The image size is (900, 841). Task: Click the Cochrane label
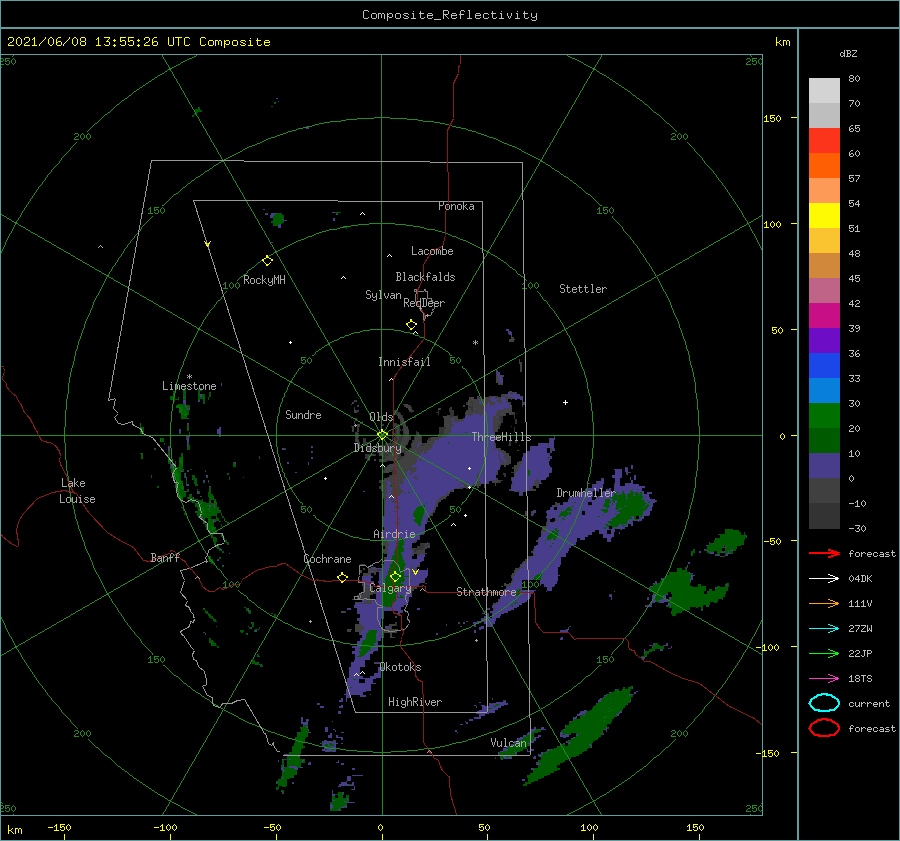tap(327, 559)
